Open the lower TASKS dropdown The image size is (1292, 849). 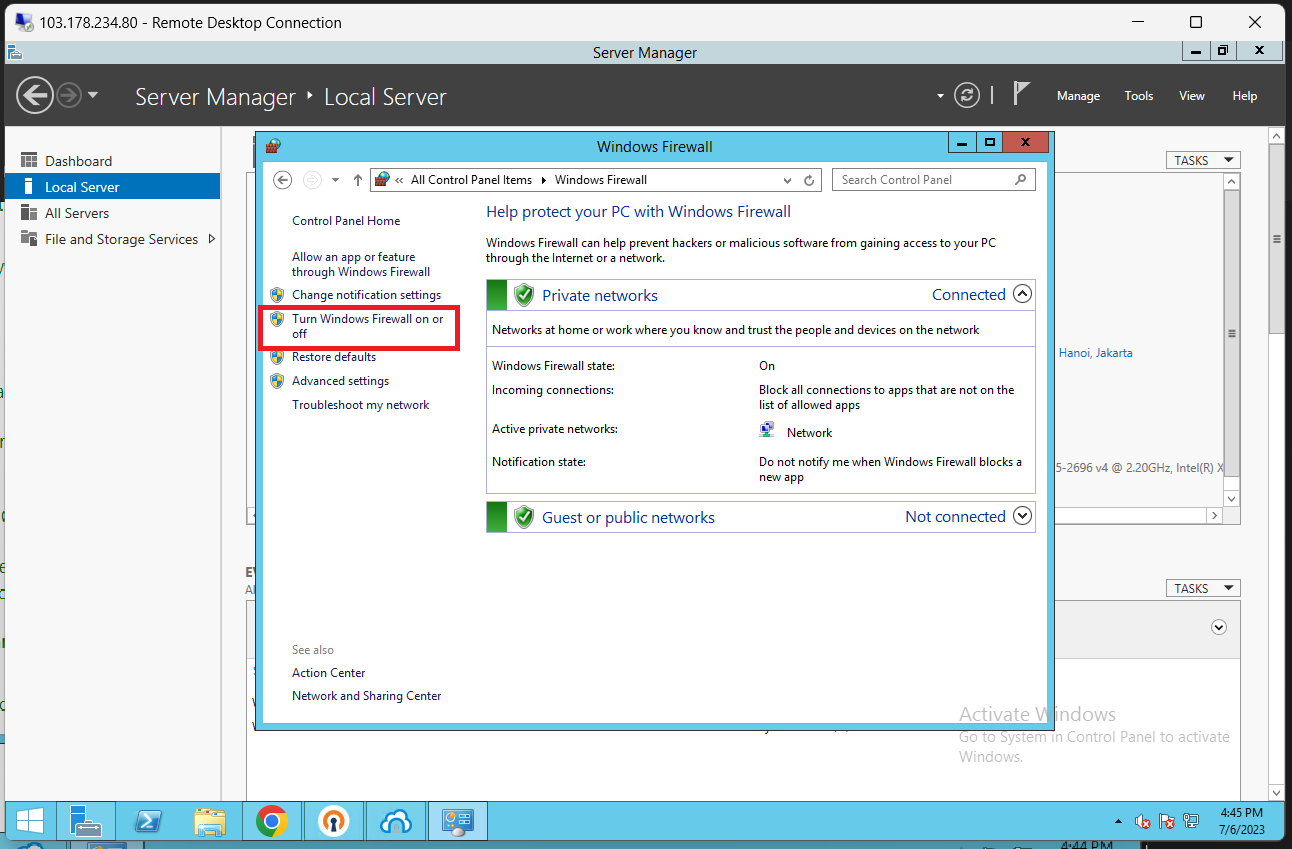(x=1203, y=588)
